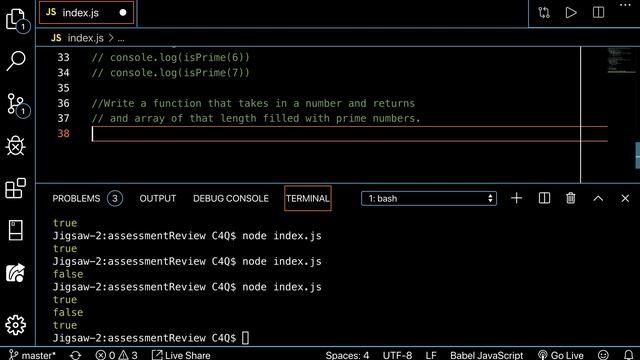Create a new terminal with plus button

point(516,198)
